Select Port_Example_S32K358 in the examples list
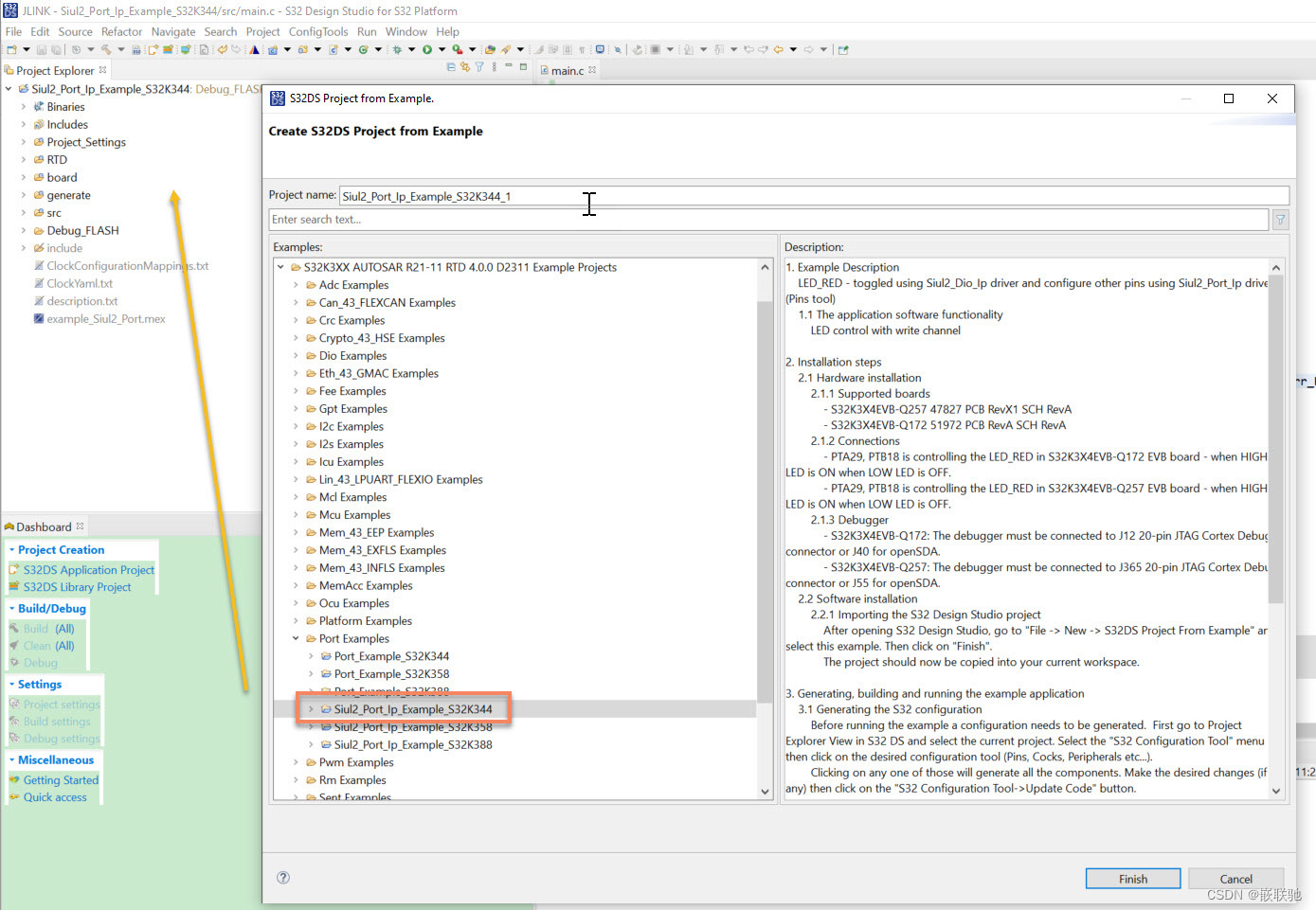 pyautogui.click(x=391, y=674)
